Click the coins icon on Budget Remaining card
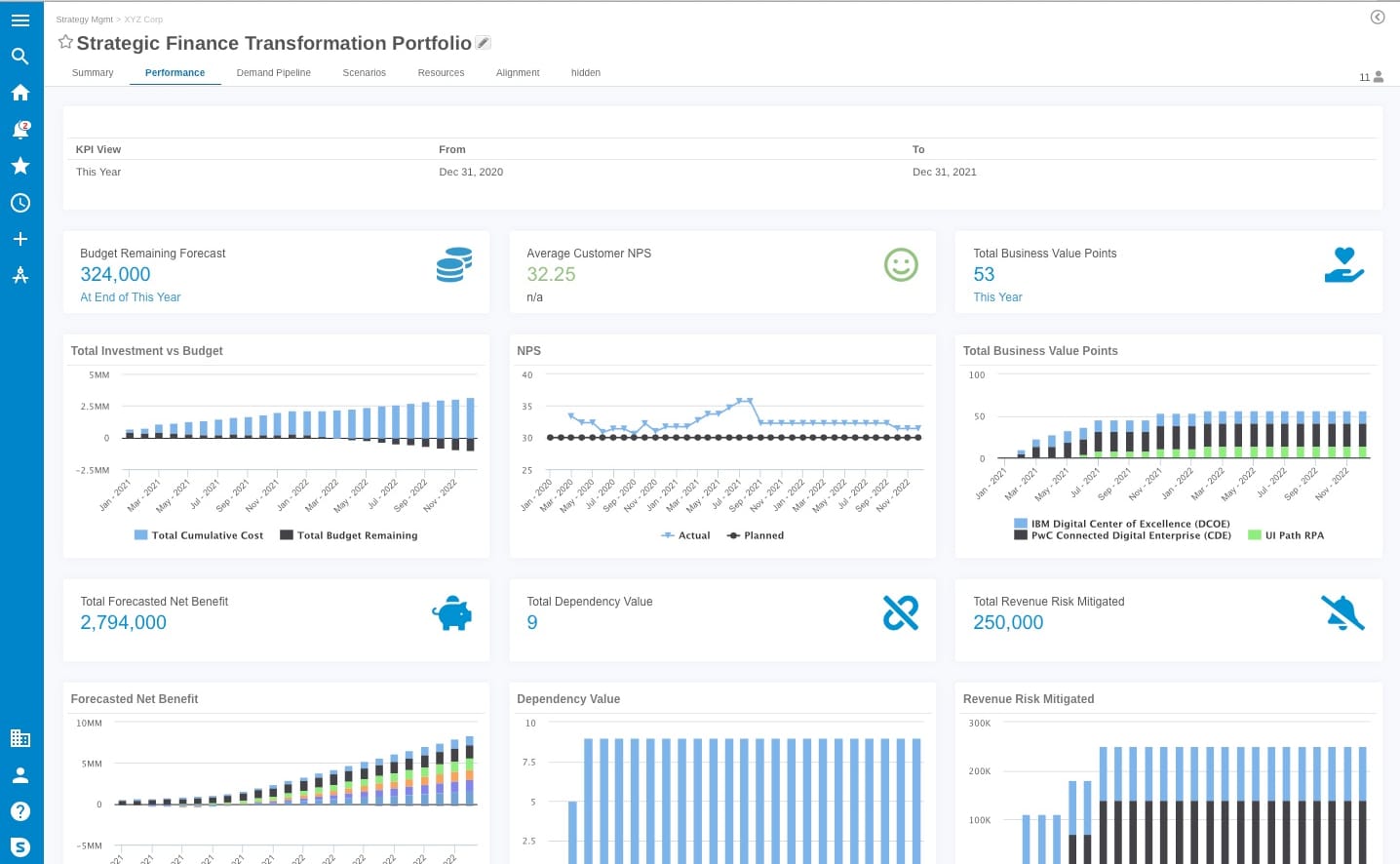1400x864 pixels. tap(454, 264)
